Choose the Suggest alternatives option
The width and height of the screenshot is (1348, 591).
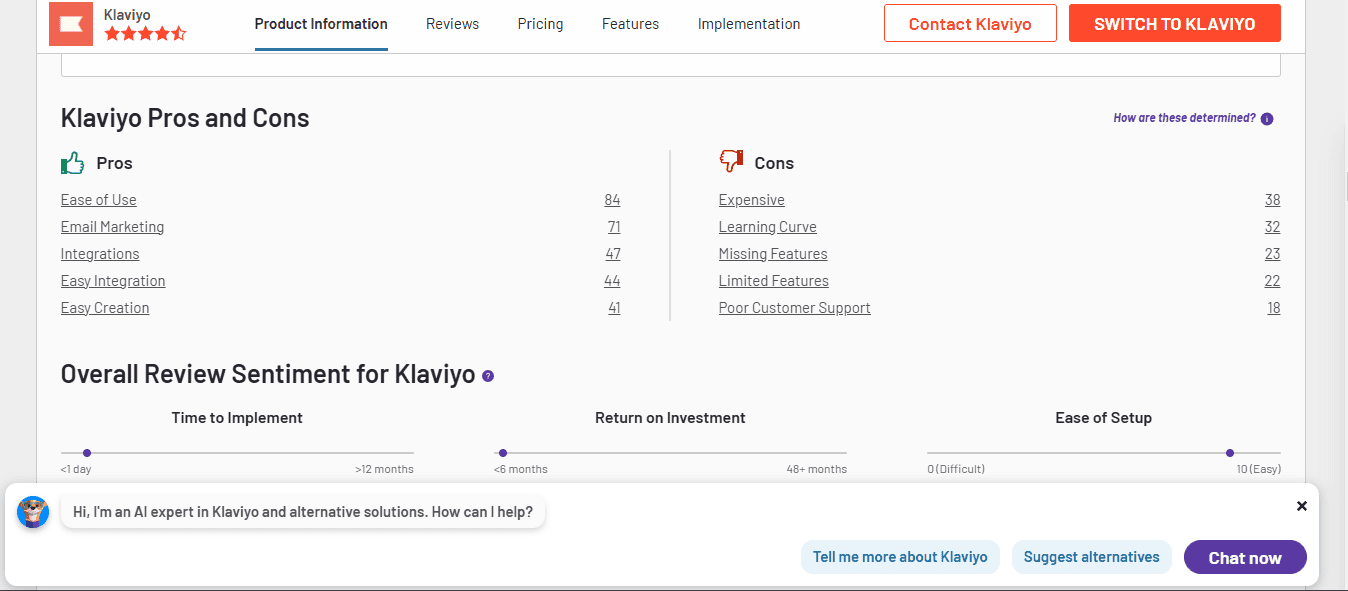coord(1092,557)
